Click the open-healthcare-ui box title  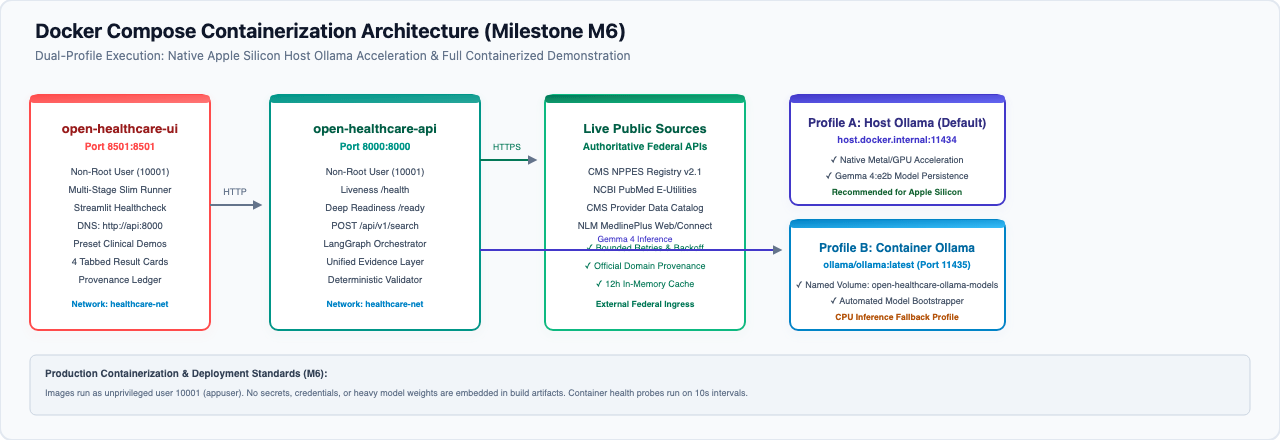[x=120, y=129]
